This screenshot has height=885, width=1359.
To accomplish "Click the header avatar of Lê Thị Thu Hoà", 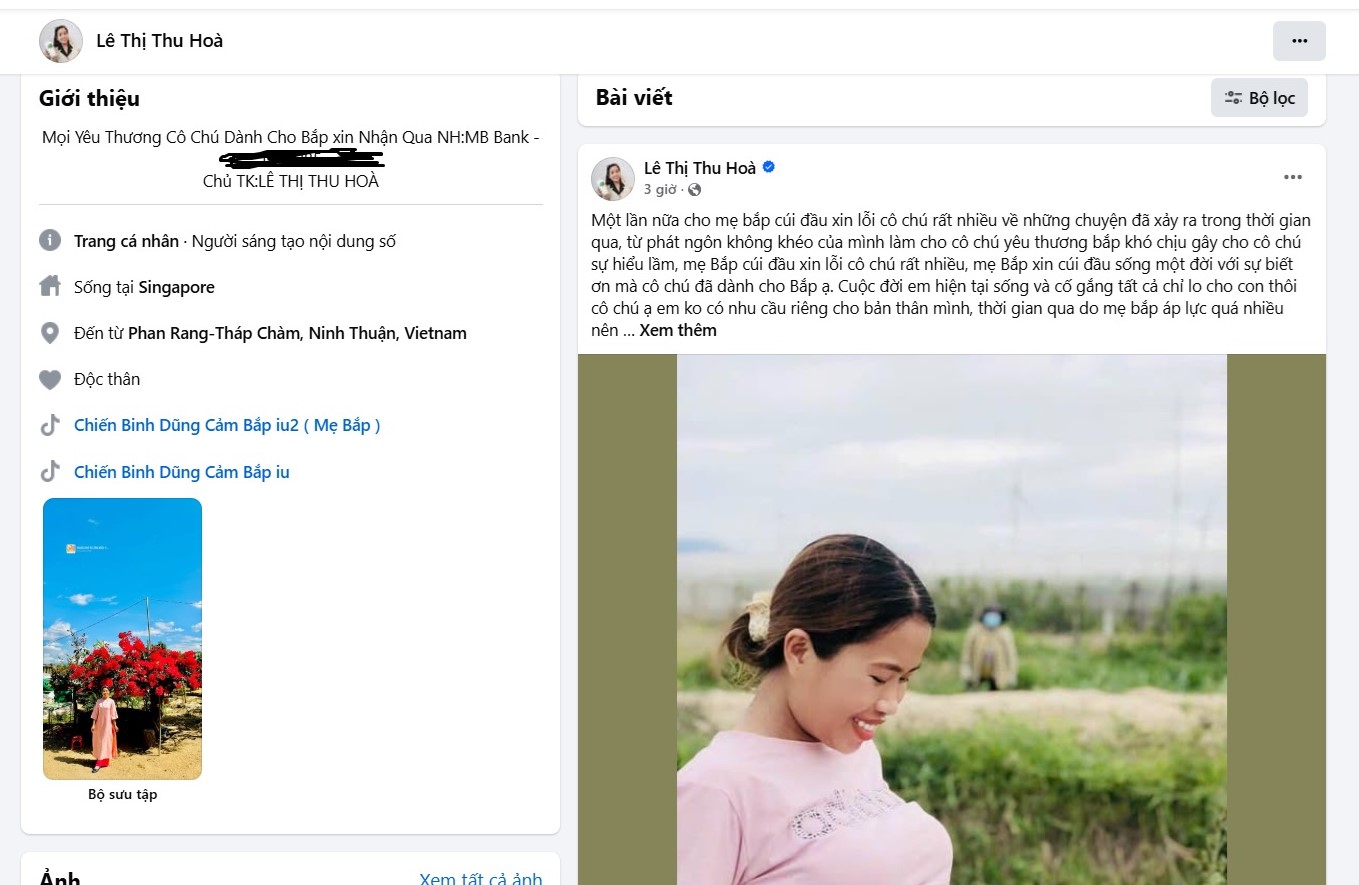I will pos(60,41).
